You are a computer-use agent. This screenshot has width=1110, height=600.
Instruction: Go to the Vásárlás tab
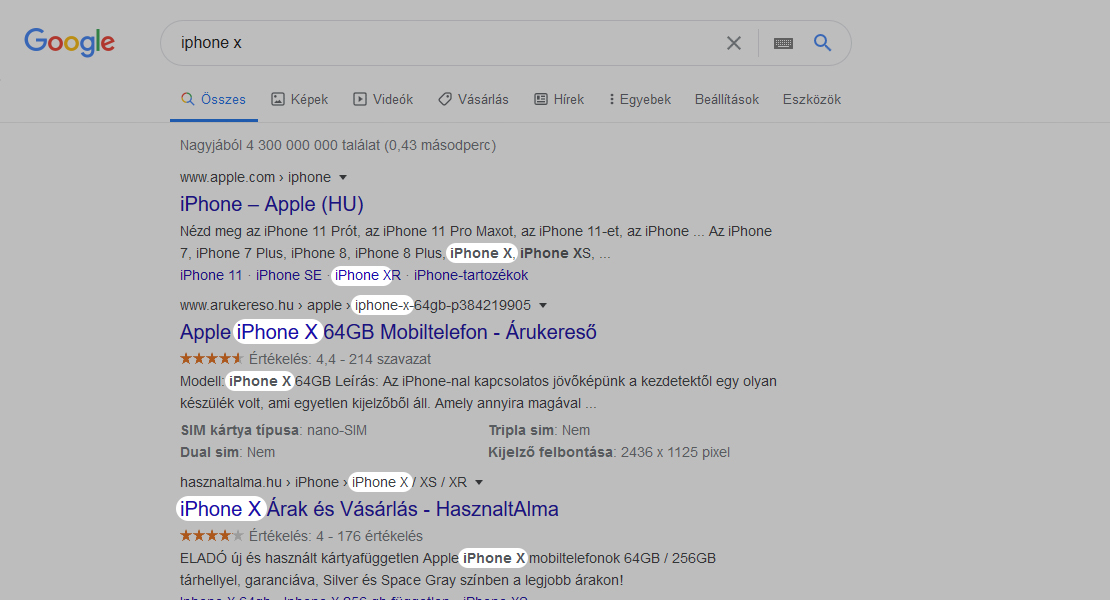point(473,100)
